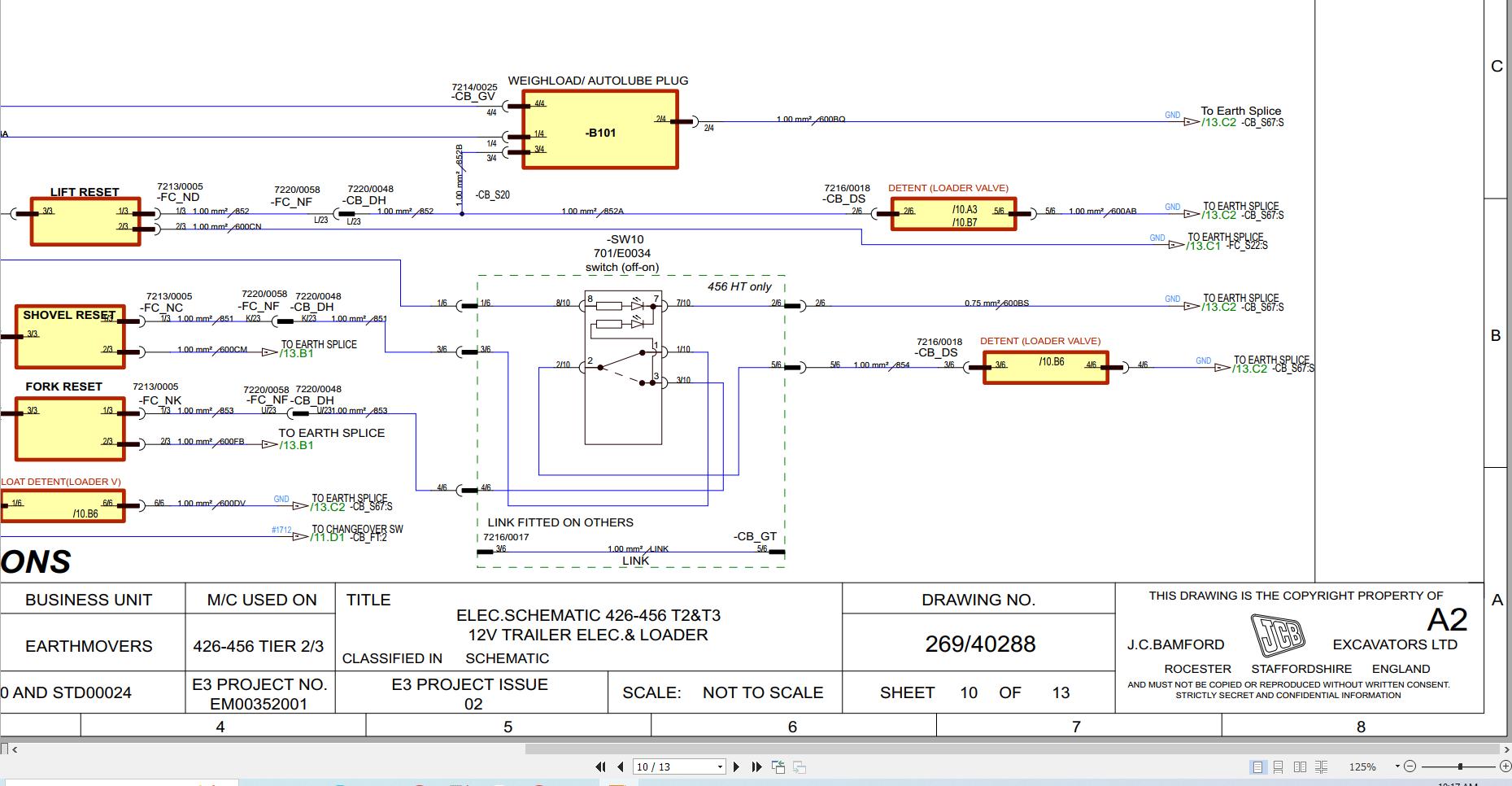The width and height of the screenshot is (1512, 786).
Task: Follow the /13.C2 earth splice cross-reference
Action: click(1219, 123)
